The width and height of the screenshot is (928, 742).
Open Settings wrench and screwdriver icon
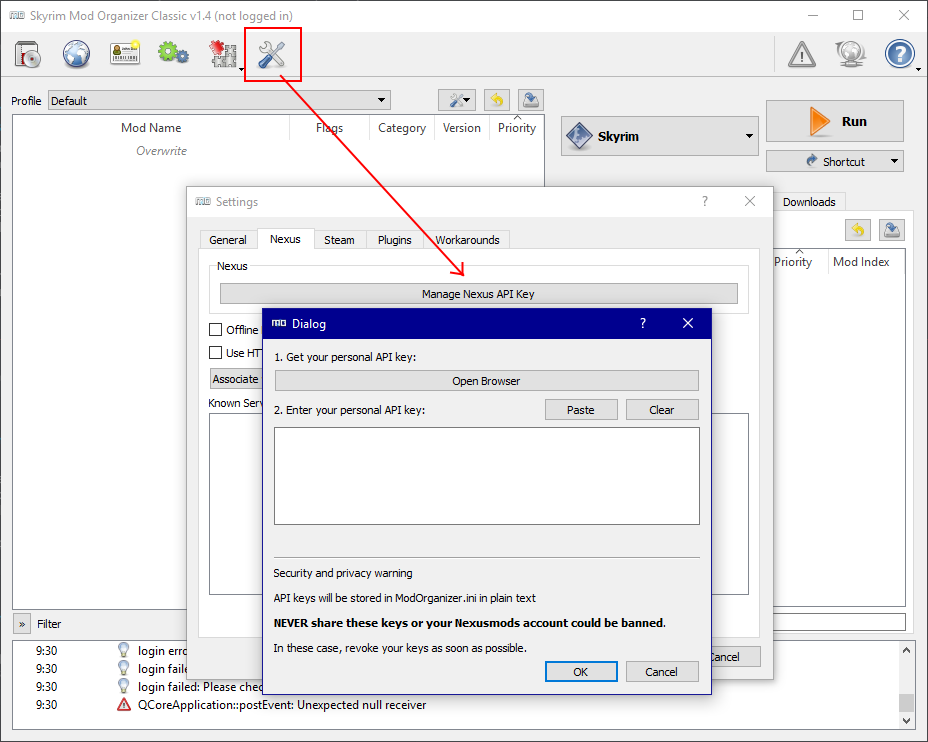(272, 54)
